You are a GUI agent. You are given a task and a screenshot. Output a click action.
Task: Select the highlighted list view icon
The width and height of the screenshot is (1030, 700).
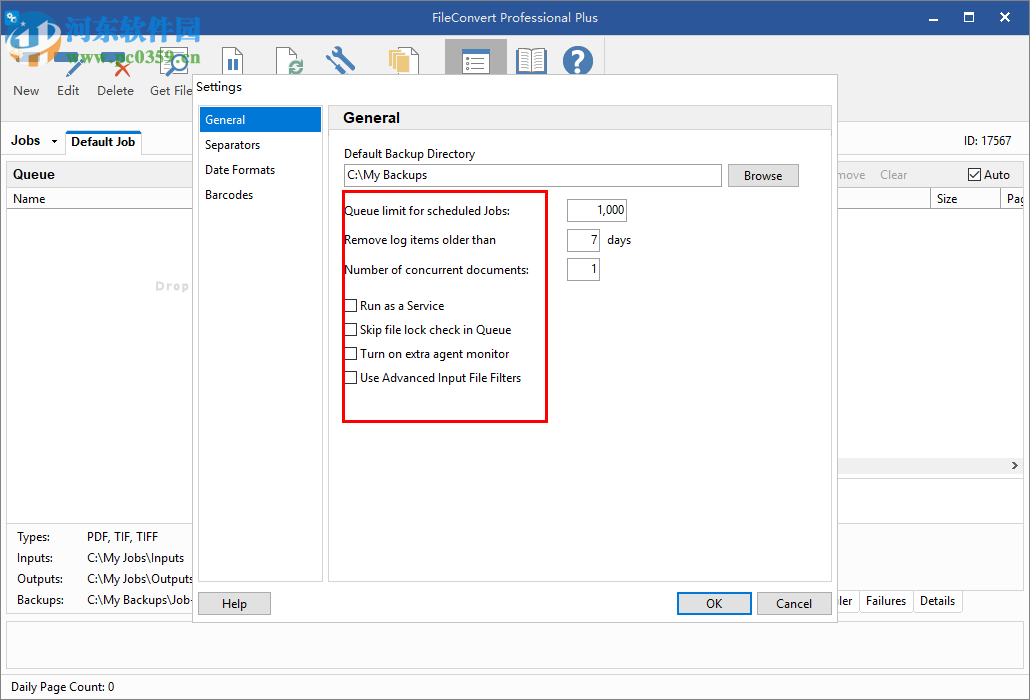(475, 60)
